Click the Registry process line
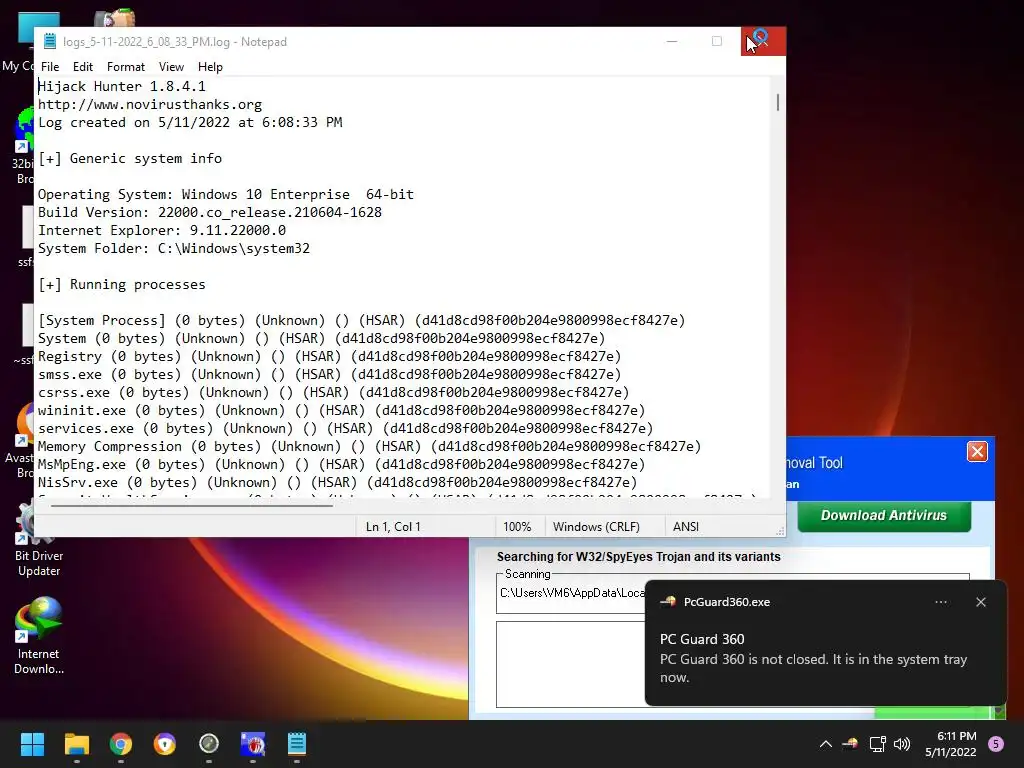 pos(329,357)
